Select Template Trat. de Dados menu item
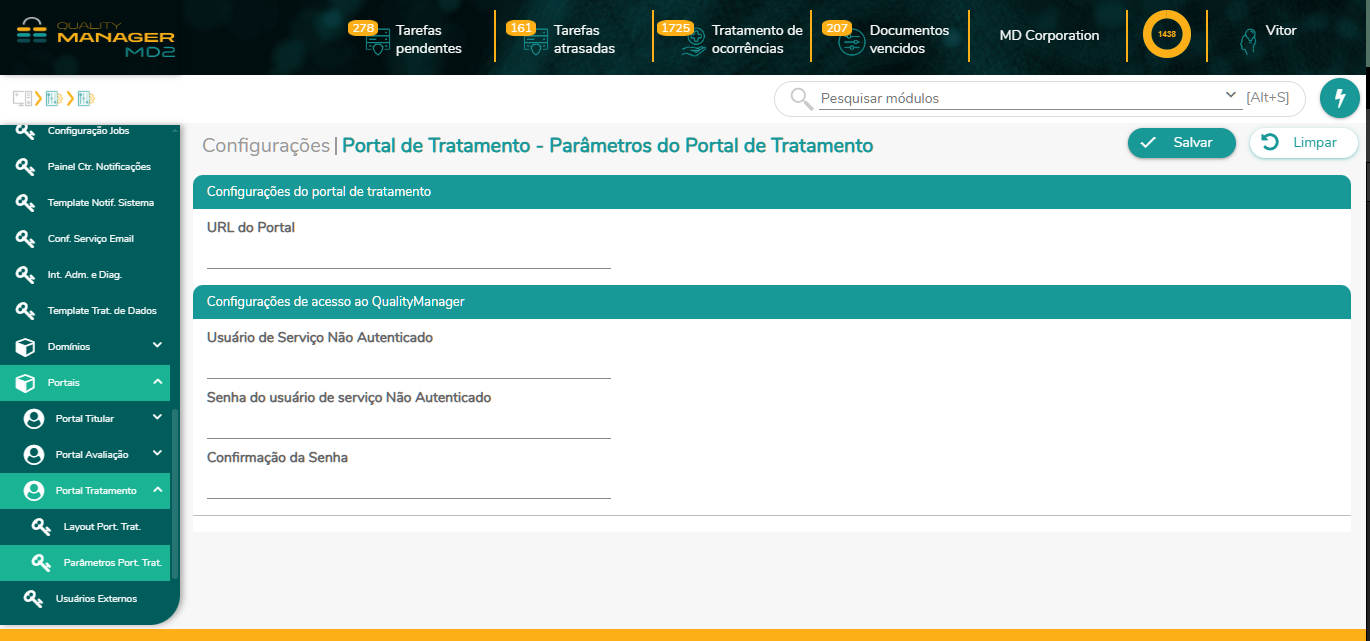The width and height of the screenshot is (1370, 641). [x=85, y=311]
